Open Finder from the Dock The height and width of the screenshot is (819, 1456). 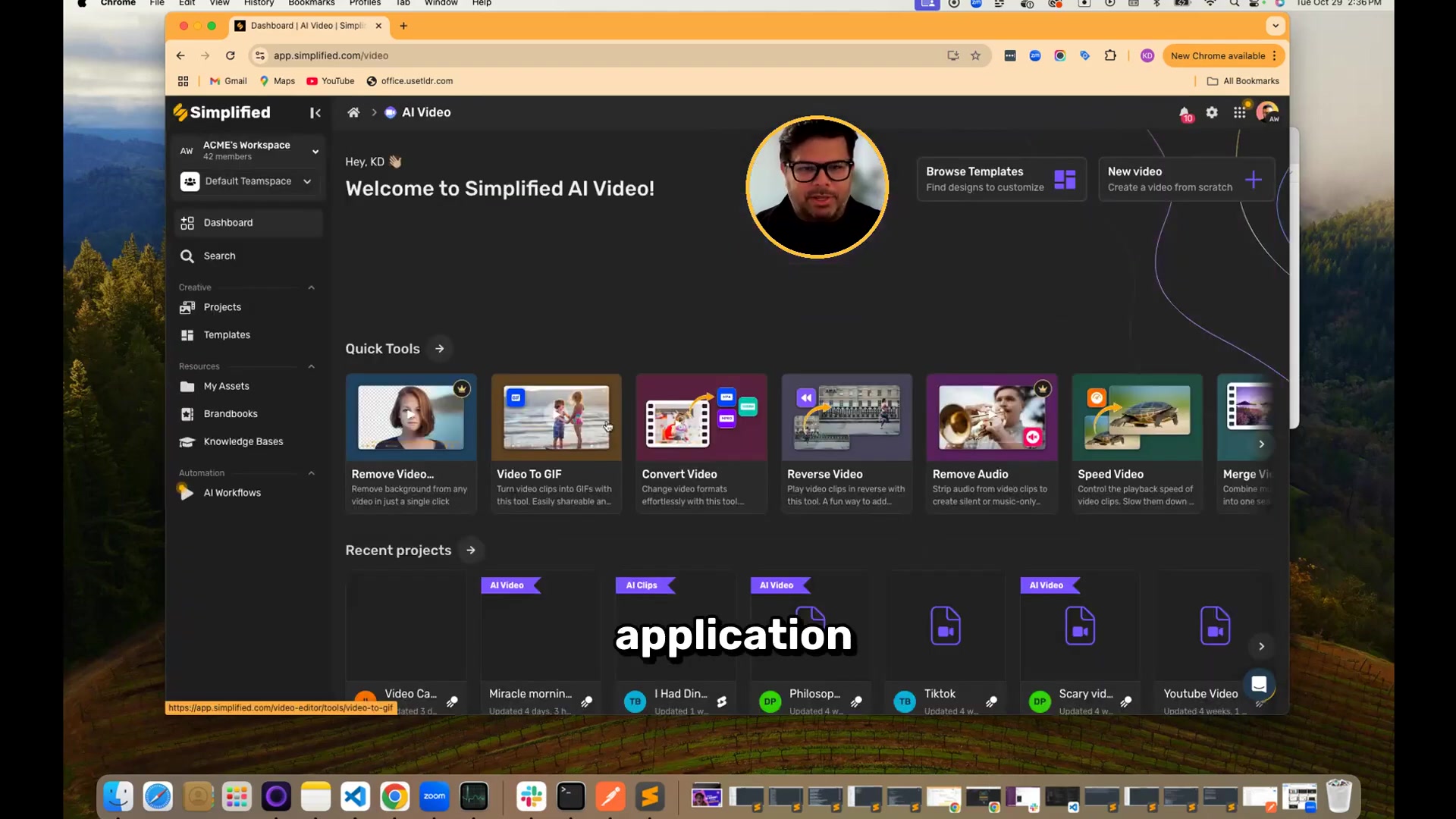click(x=118, y=796)
